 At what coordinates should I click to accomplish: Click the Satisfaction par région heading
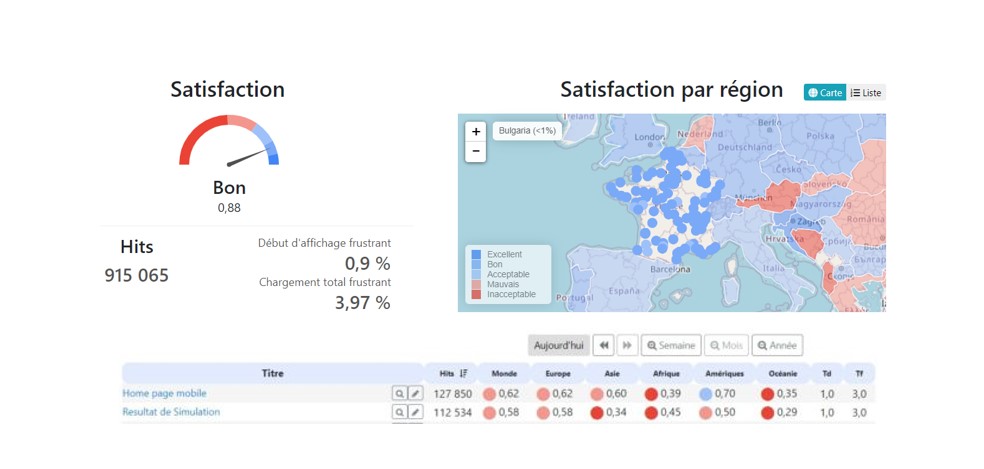pyautogui.click(x=671, y=90)
